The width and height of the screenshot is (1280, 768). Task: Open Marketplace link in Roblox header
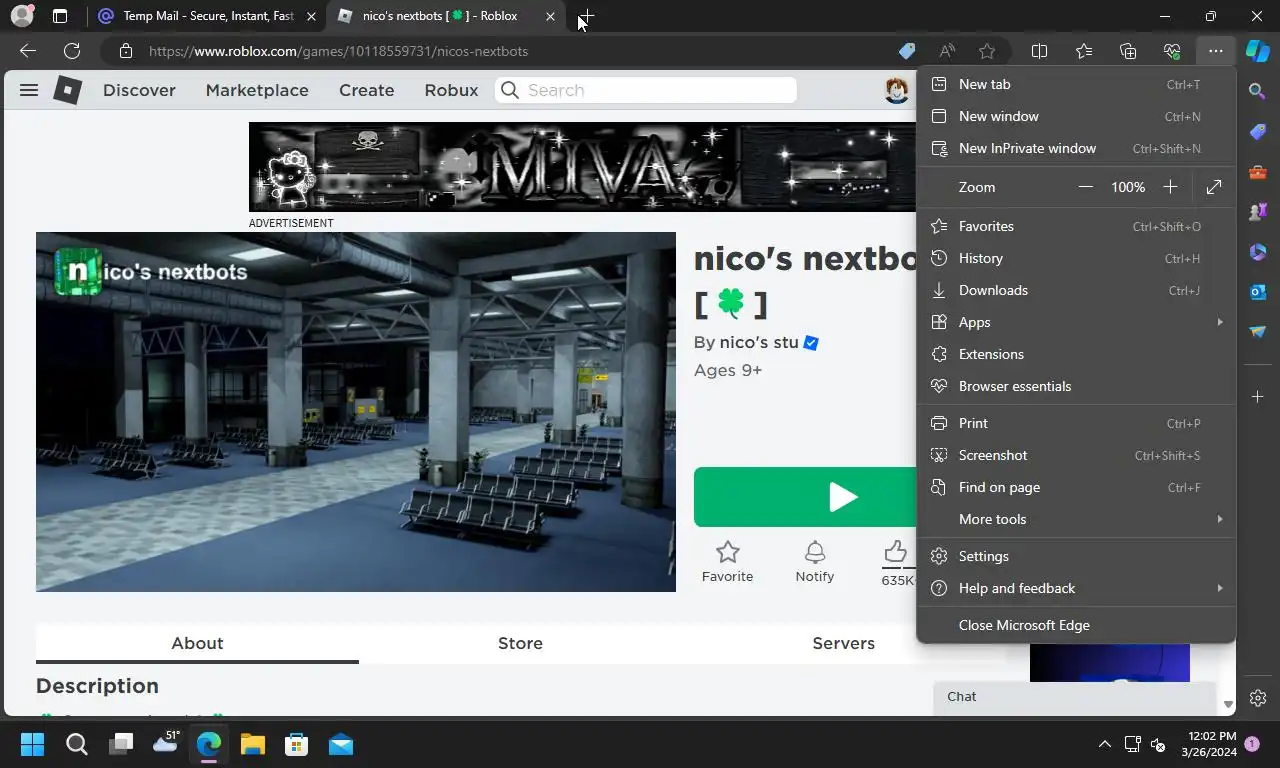(257, 90)
